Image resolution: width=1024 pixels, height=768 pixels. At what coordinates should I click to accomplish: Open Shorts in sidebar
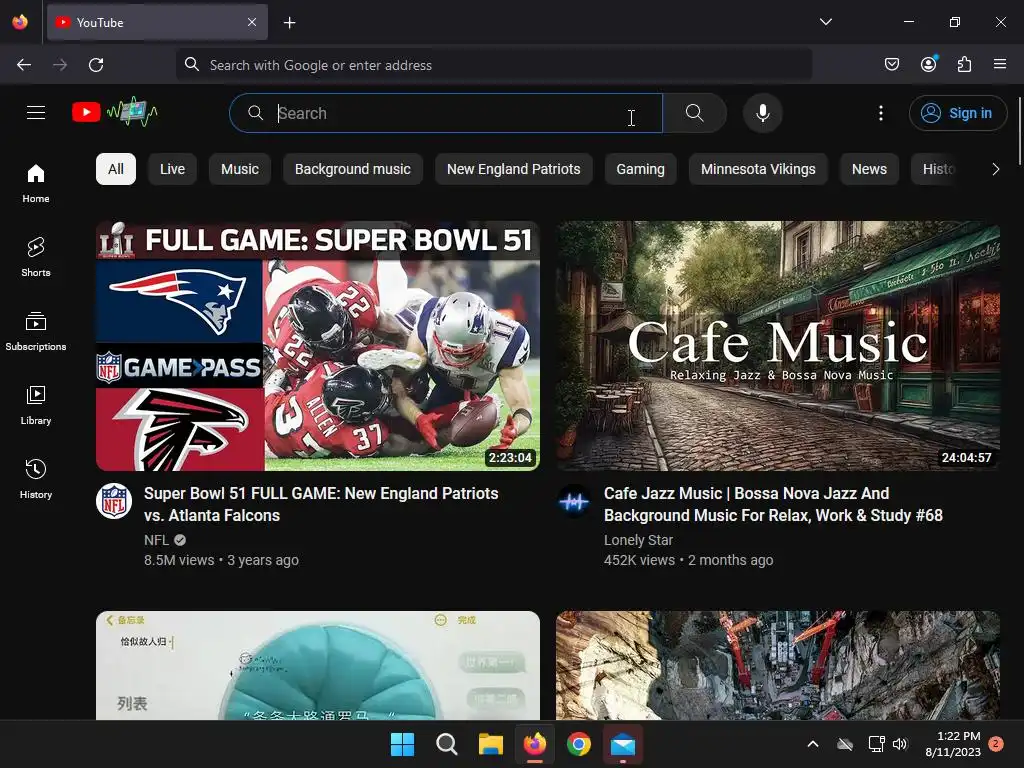pyautogui.click(x=36, y=257)
